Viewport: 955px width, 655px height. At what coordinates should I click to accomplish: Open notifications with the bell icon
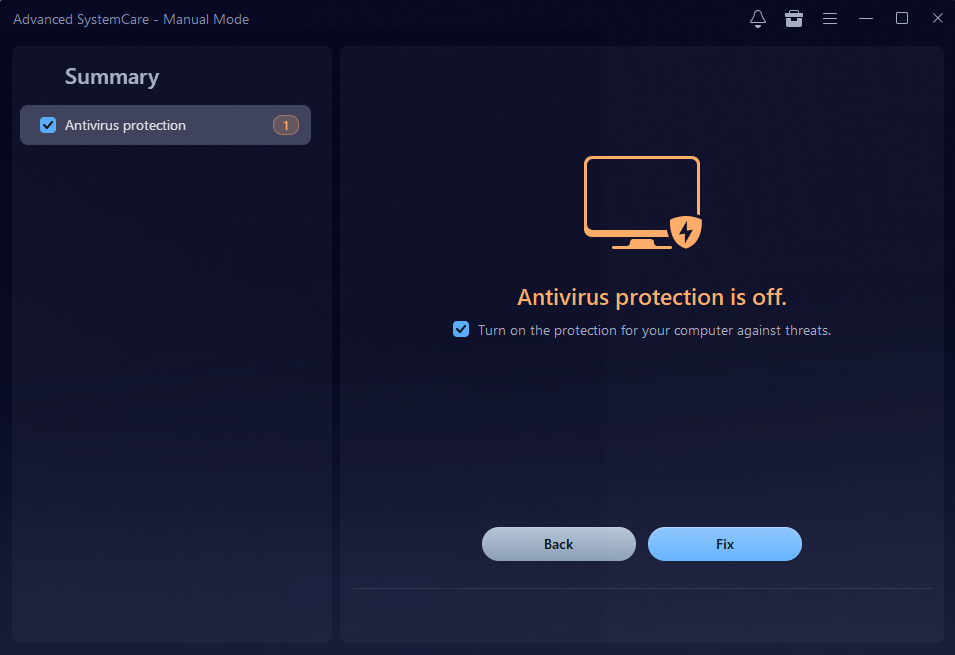point(758,18)
